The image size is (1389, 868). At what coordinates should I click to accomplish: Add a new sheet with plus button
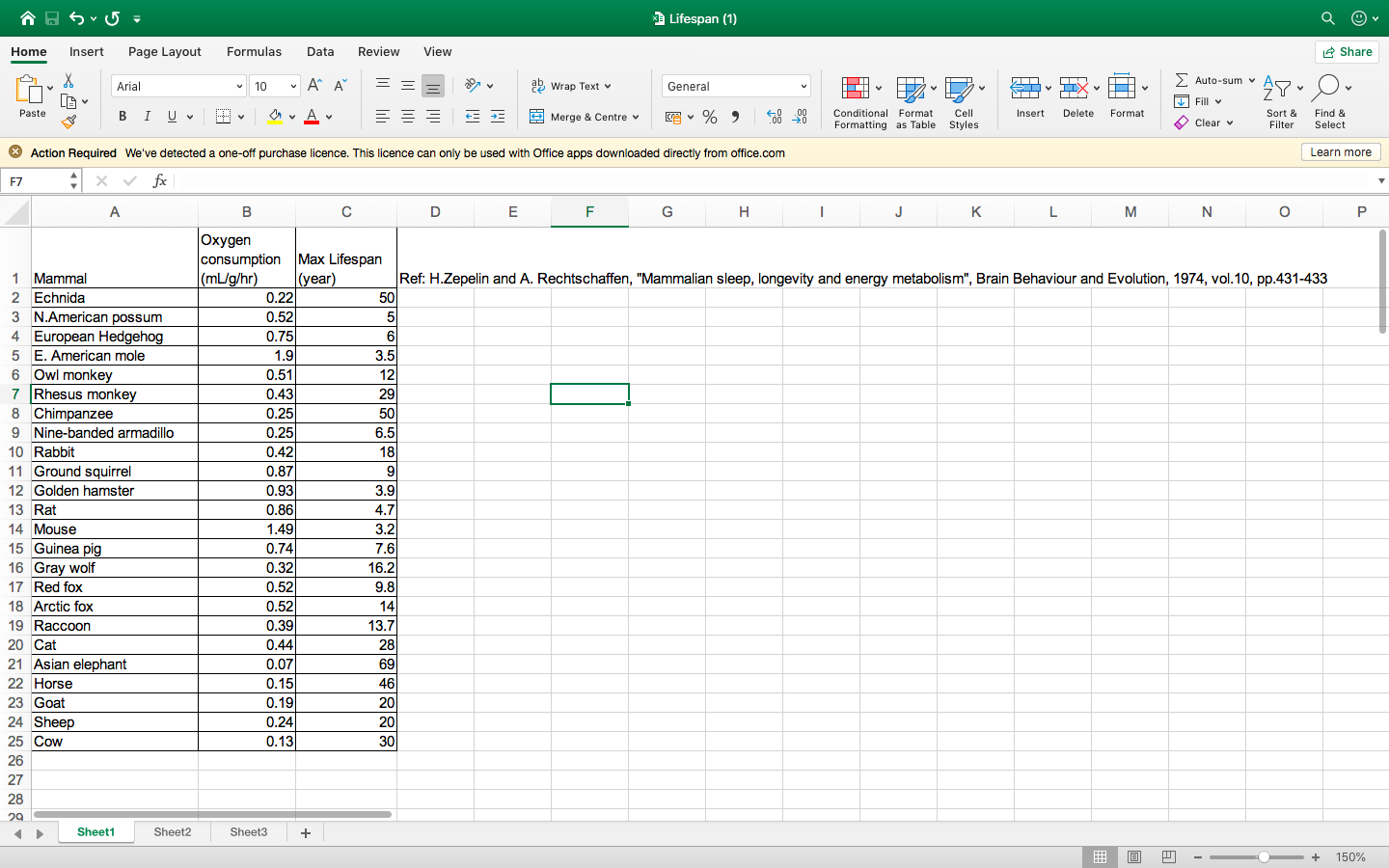pos(306,832)
